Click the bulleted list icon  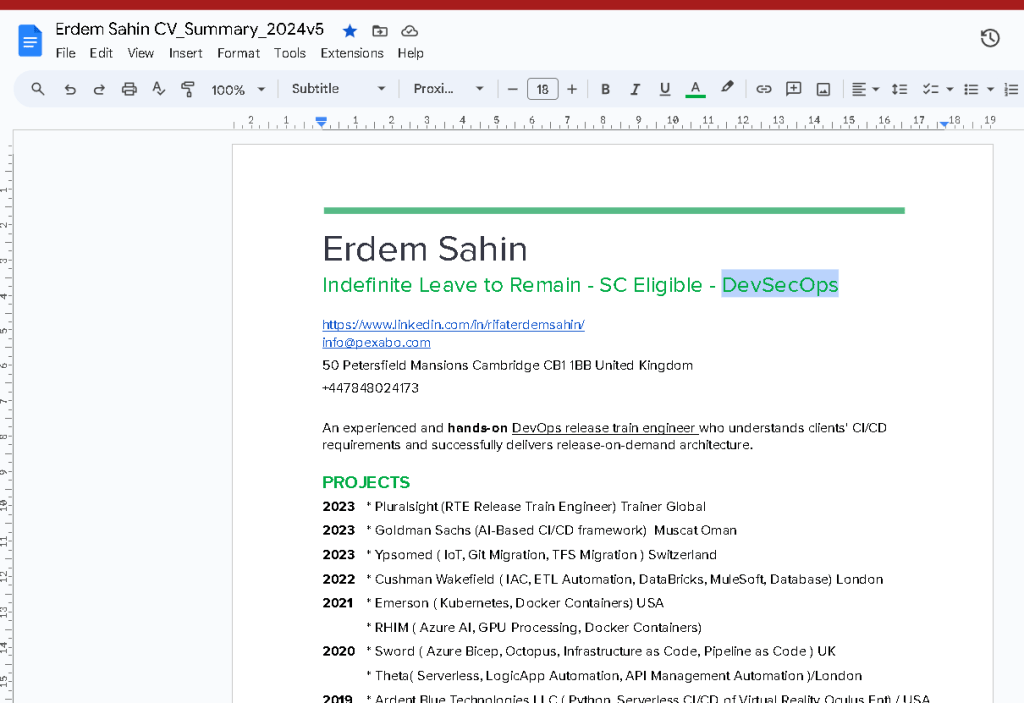click(972, 89)
